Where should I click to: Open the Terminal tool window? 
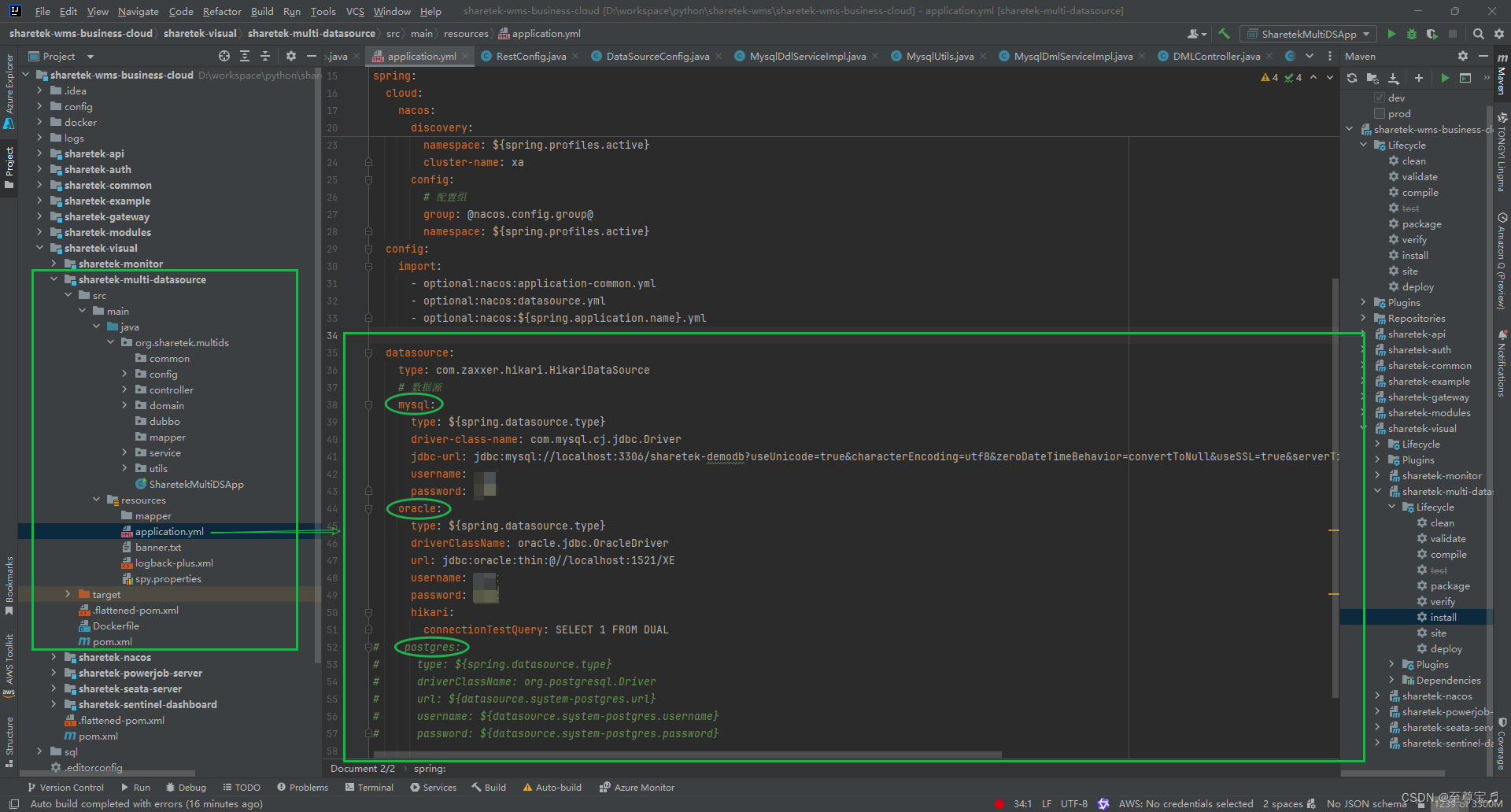click(369, 787)
